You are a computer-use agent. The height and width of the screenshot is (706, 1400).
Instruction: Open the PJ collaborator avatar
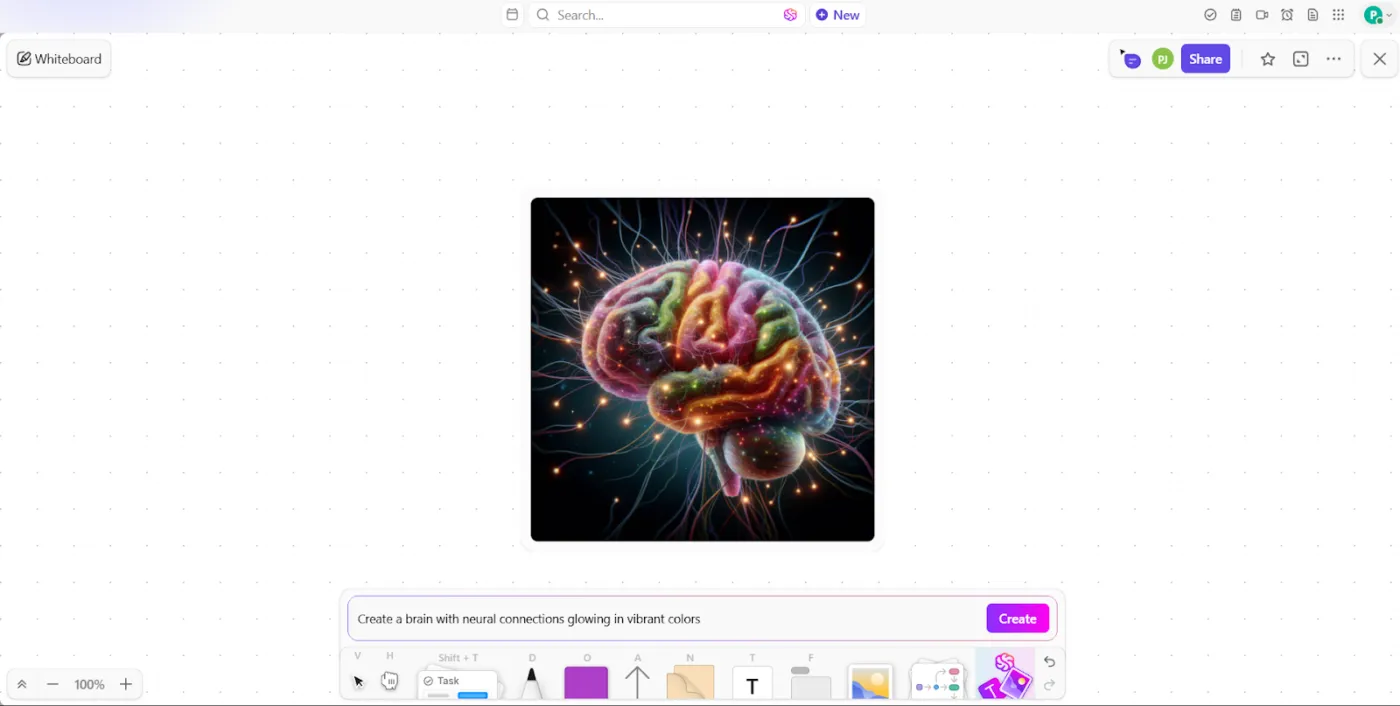coord(1162,59)
